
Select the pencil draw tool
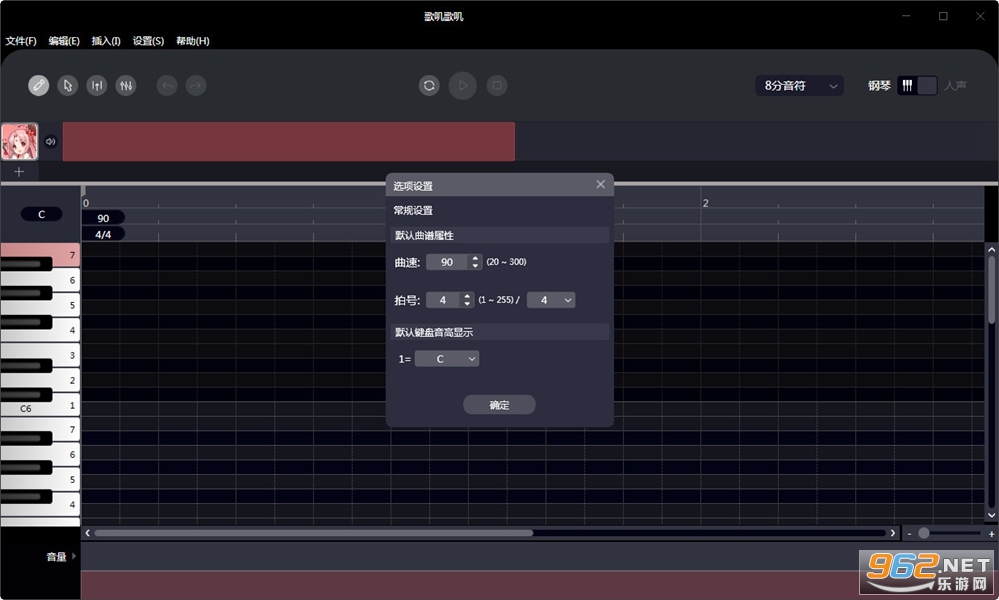click(39, 85)
